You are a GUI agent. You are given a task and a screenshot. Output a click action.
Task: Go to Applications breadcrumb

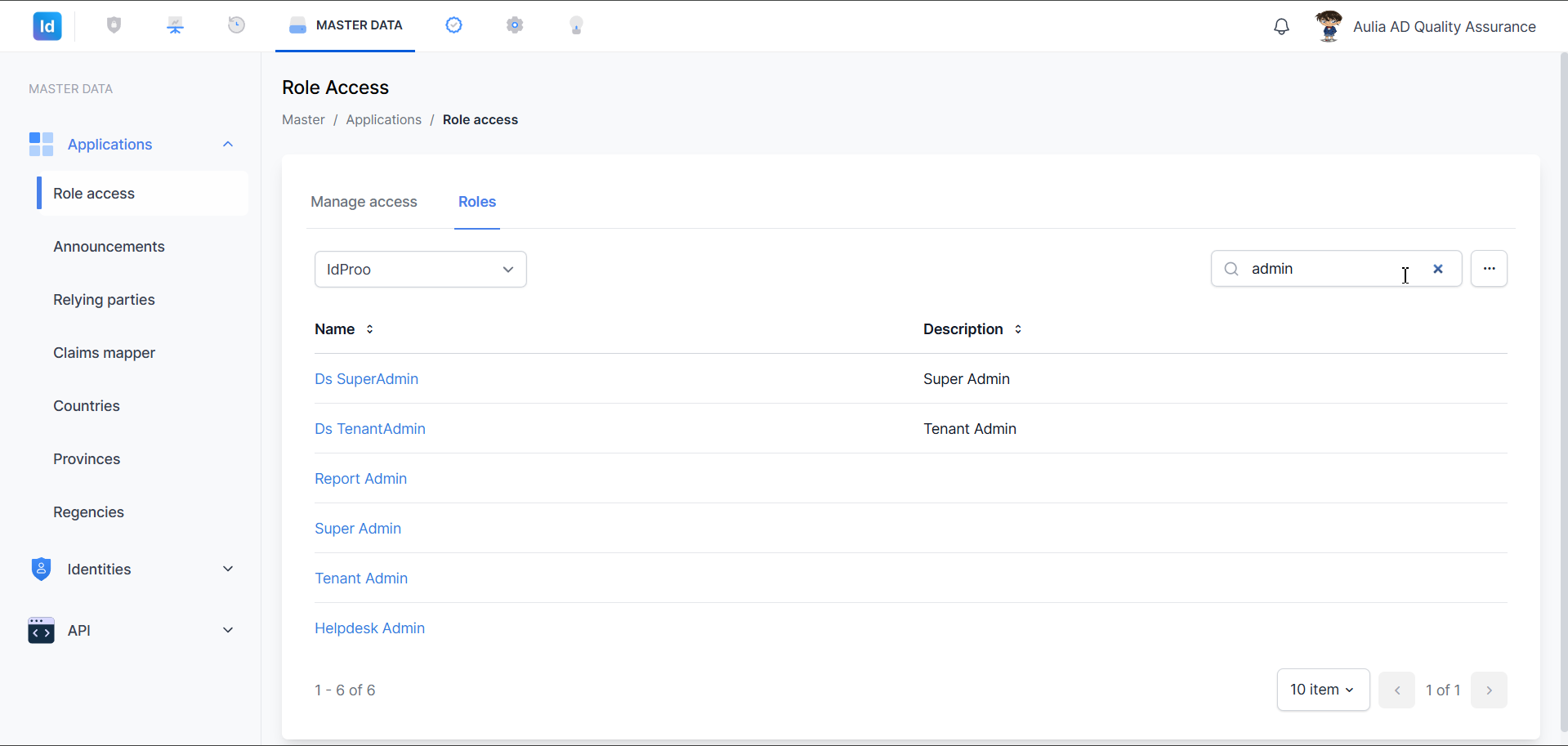point(383,120)
